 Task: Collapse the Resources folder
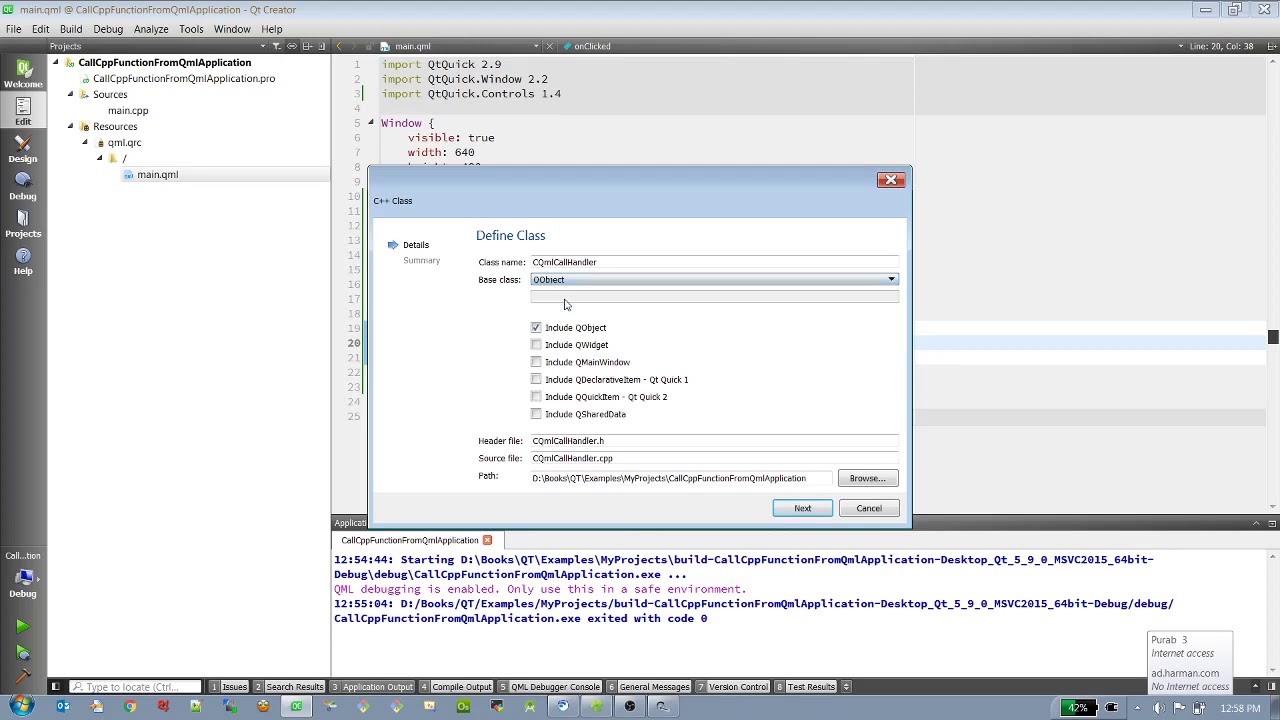coord(71,127)
